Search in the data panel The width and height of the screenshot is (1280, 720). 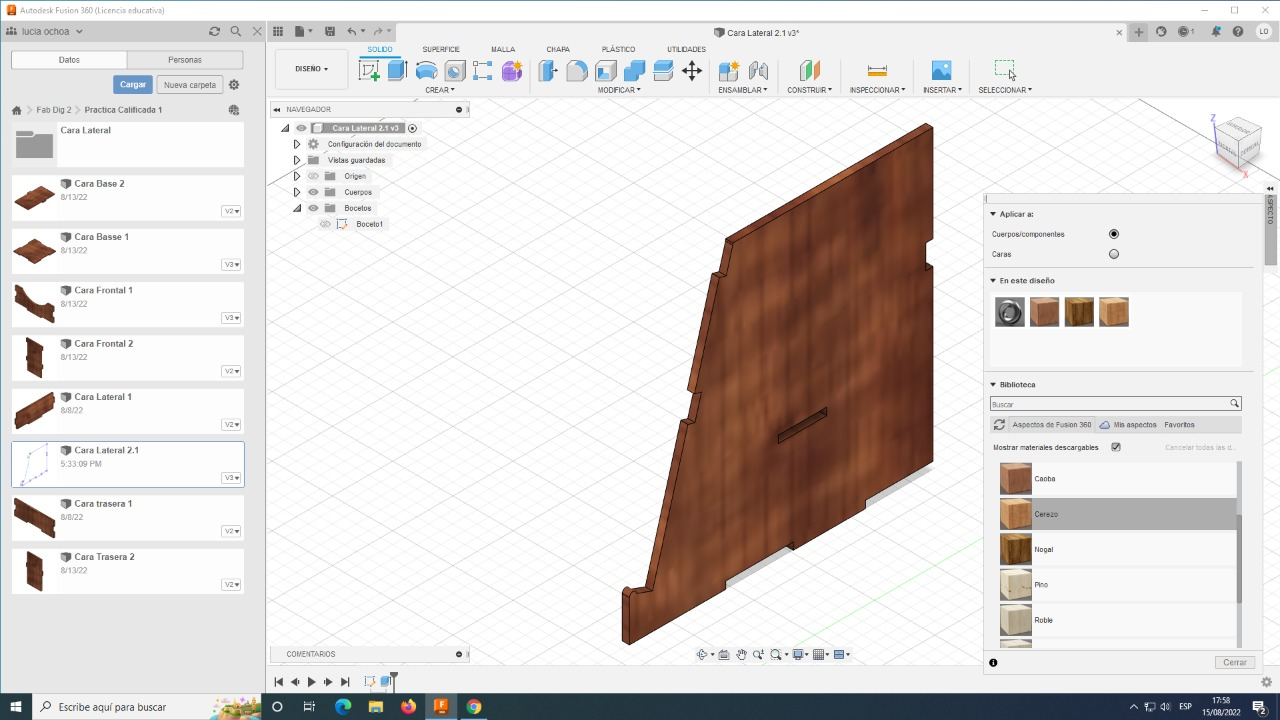click(x=235, y=31)
